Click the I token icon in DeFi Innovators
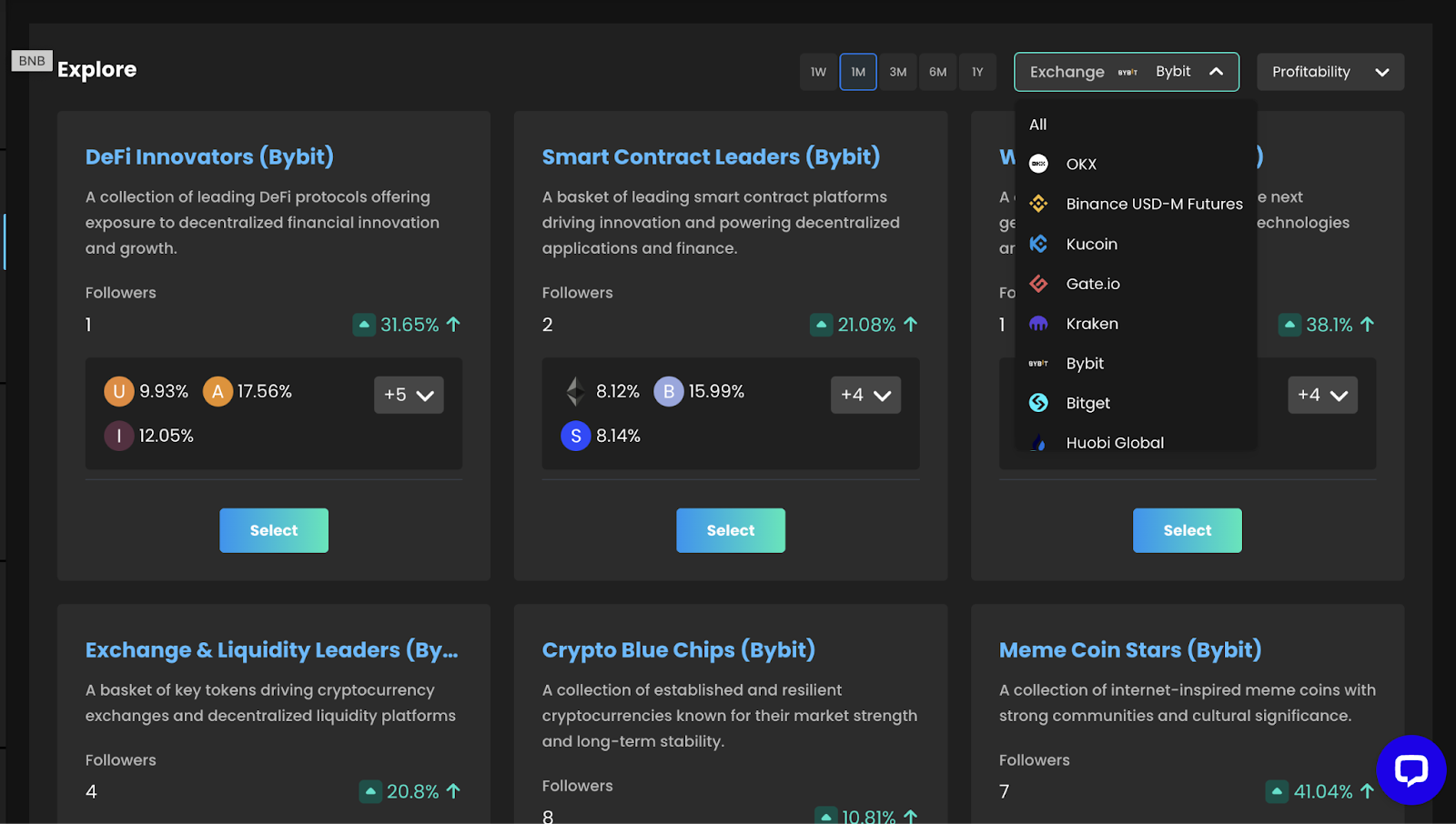1456x824 pixels. coord(119,437)
